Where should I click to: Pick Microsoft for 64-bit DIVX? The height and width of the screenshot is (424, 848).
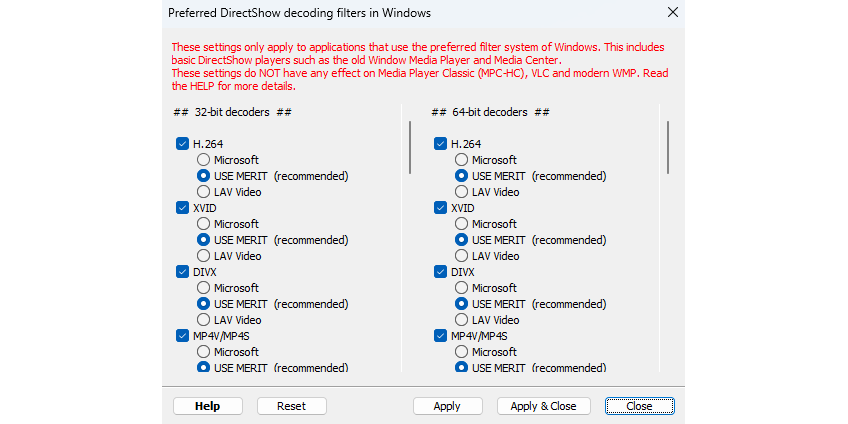(x=462, y=288)
